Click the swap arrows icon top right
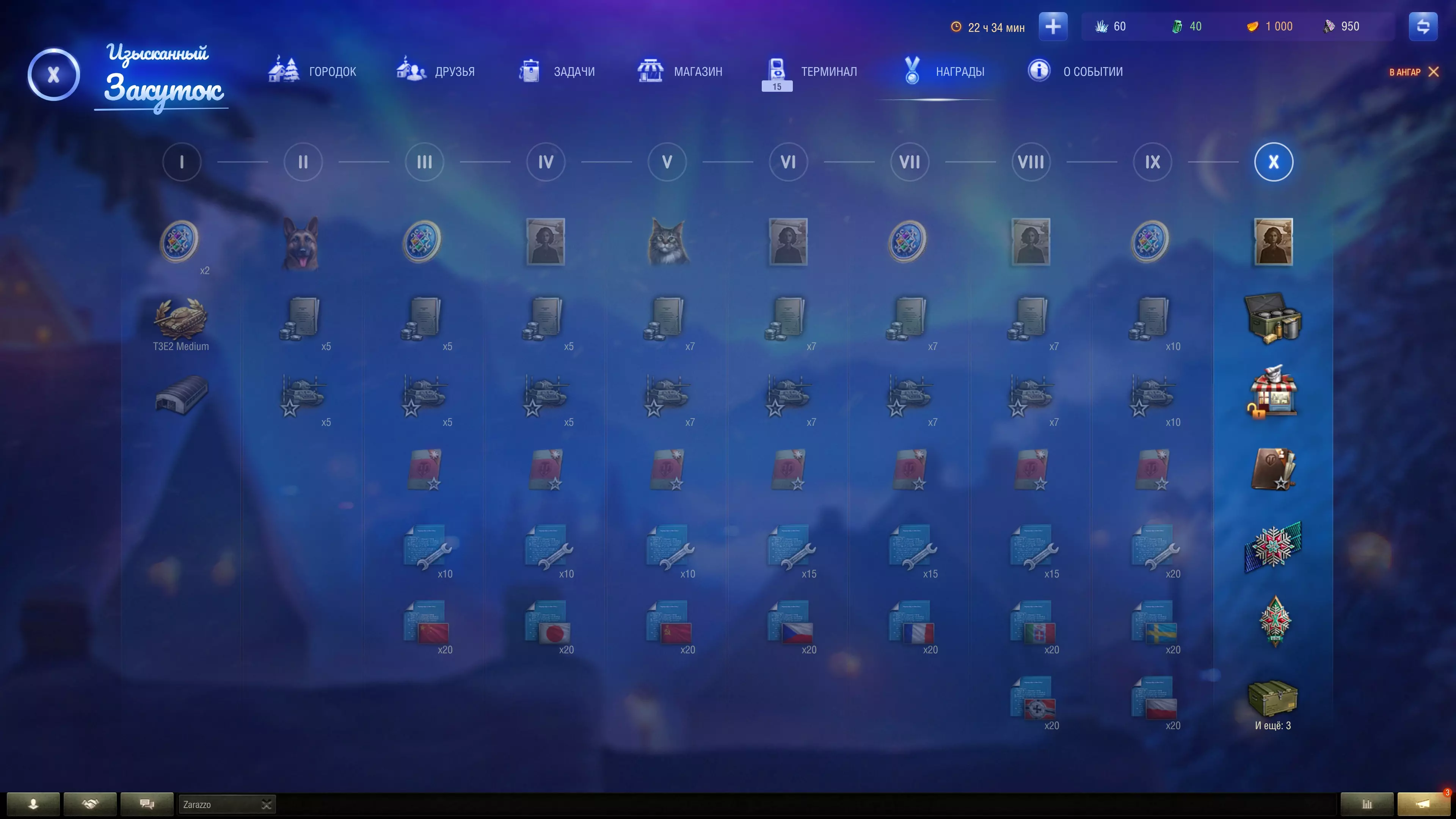Viewport: 1456px width, 819px height. (1423, 27)
